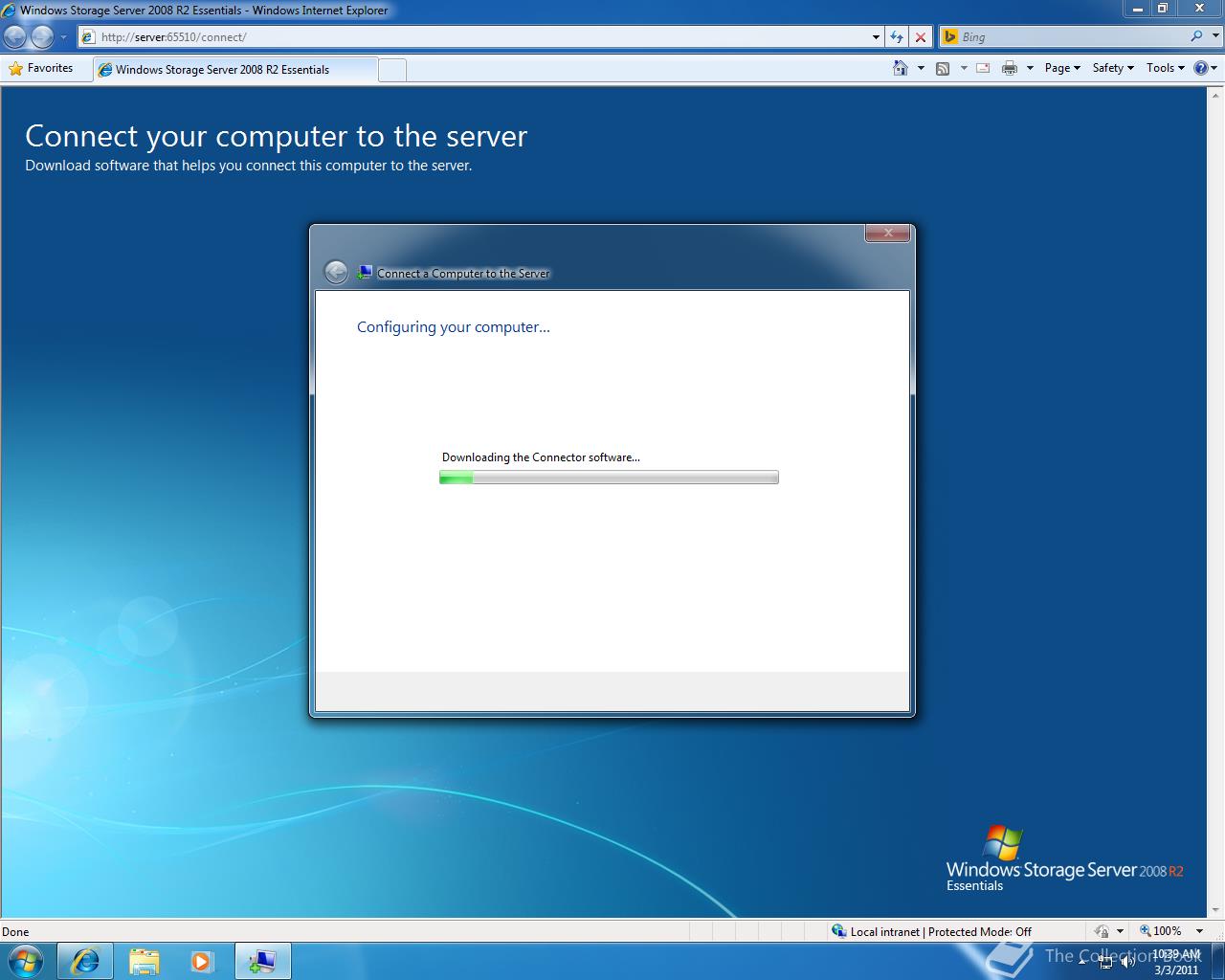
Task: Open a new blank tab
Action: pyautogui.click(x=392, y=70)
